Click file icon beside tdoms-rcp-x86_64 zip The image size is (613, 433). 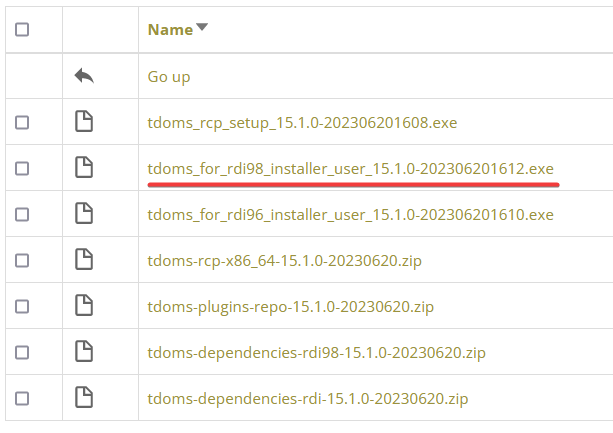pos(84,260)
